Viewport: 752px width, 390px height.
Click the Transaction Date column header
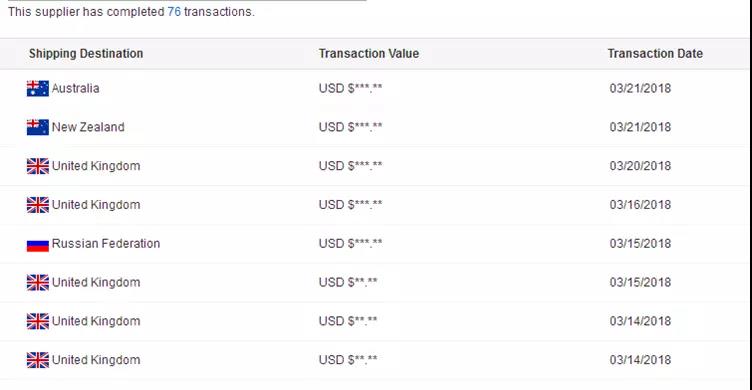pos(655,53)
